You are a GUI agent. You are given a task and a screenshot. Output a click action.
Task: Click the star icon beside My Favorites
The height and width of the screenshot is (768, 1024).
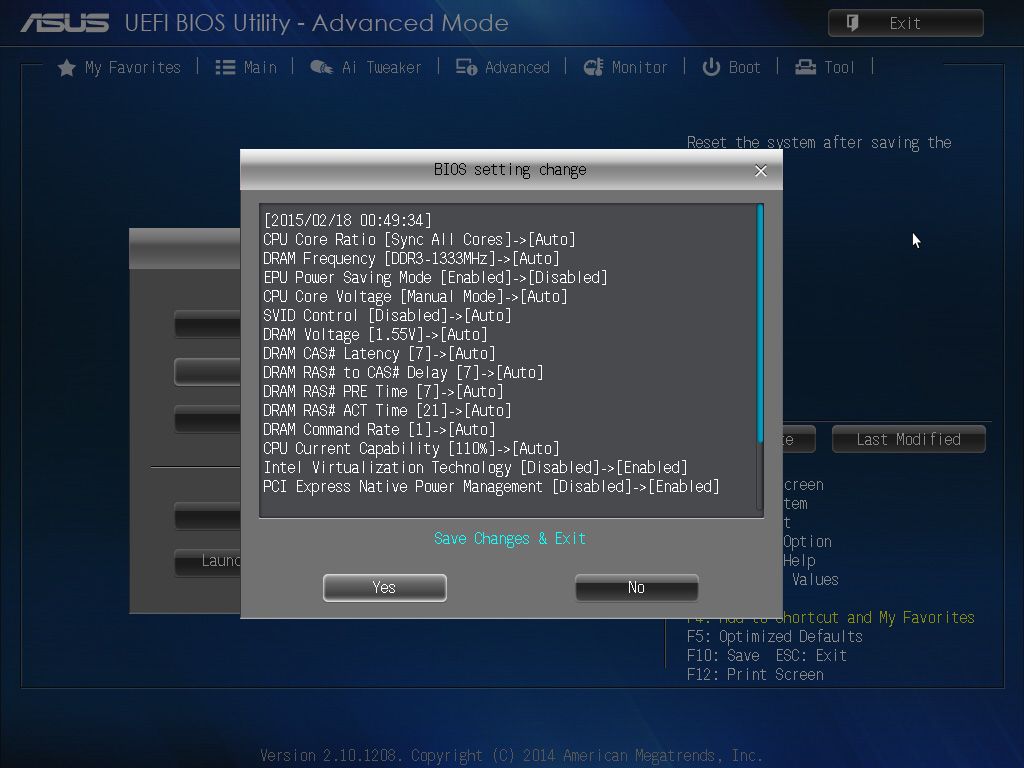67,67
